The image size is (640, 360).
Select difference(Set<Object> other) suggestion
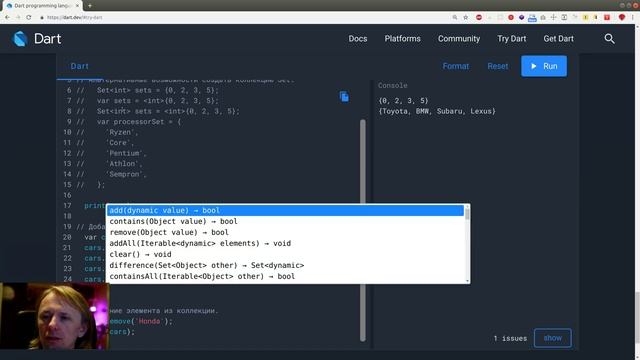click(x=285, y=265)
